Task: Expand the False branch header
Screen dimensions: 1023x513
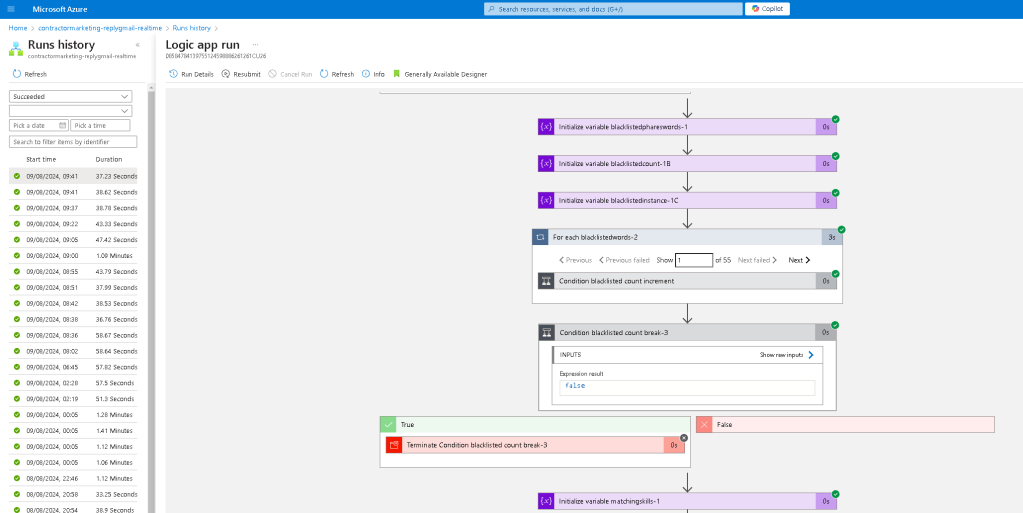Action: click(x=846, y=424)
